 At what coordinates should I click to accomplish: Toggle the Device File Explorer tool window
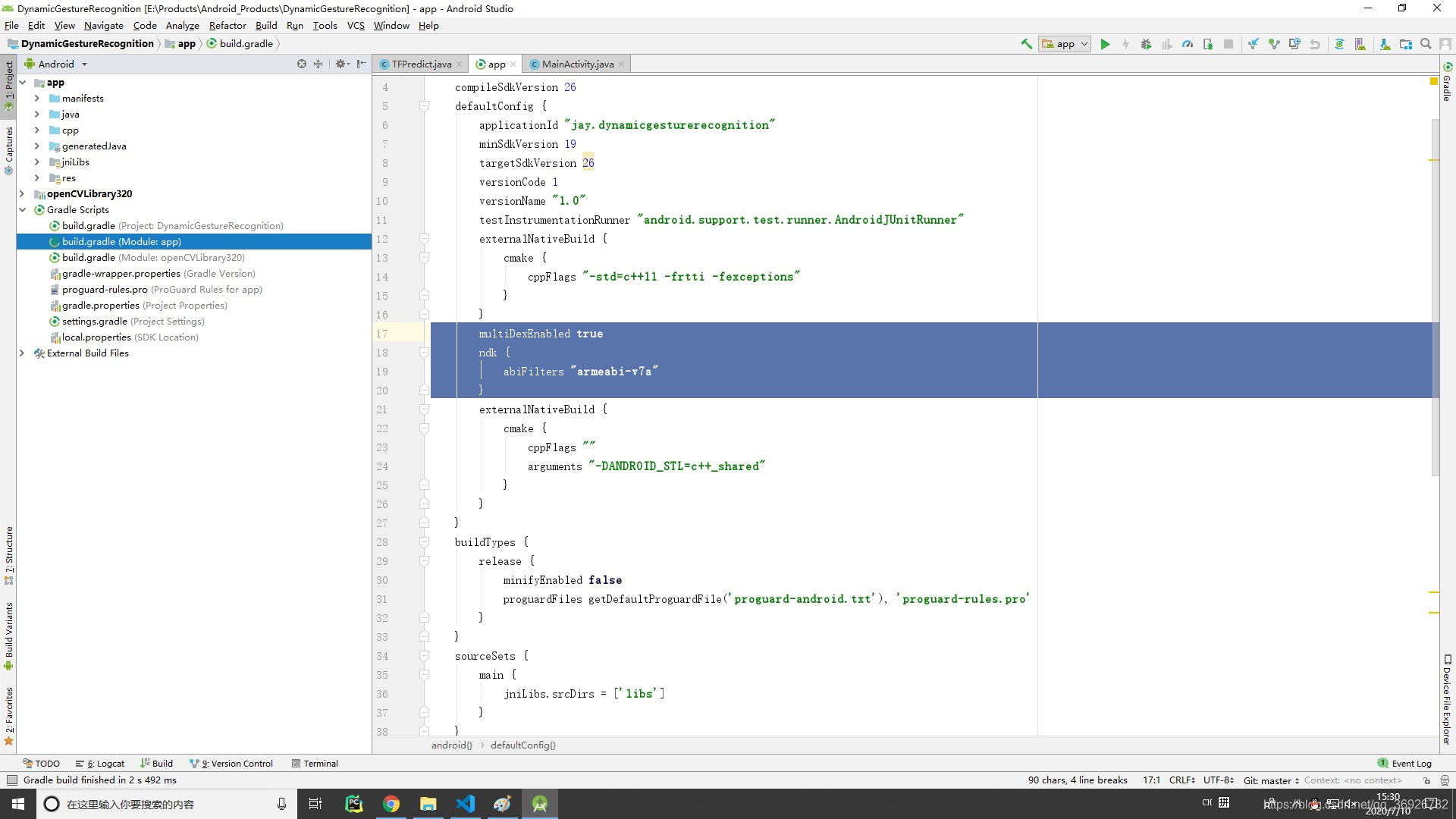[x=1447, y=699]
